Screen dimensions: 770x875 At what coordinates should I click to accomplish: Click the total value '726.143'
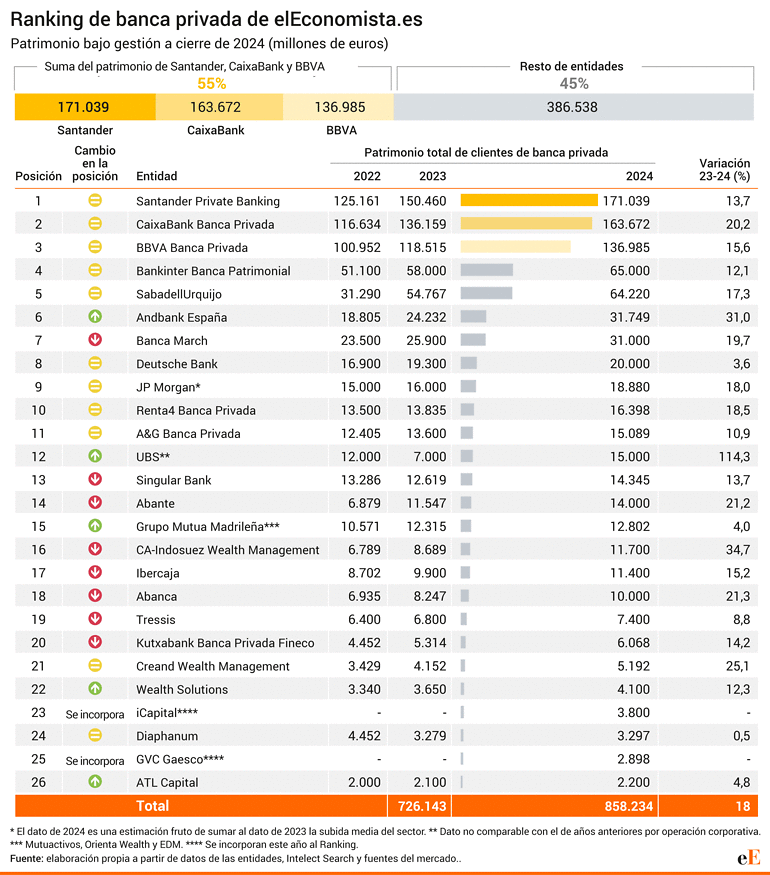[x=422, y=806]
